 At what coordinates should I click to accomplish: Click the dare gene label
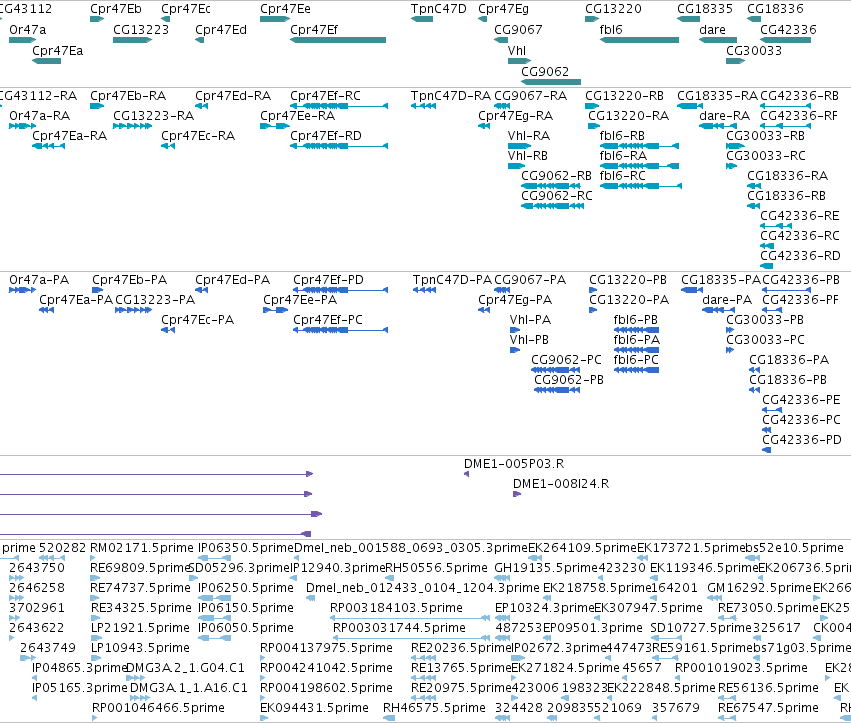[x=712, y=30]
